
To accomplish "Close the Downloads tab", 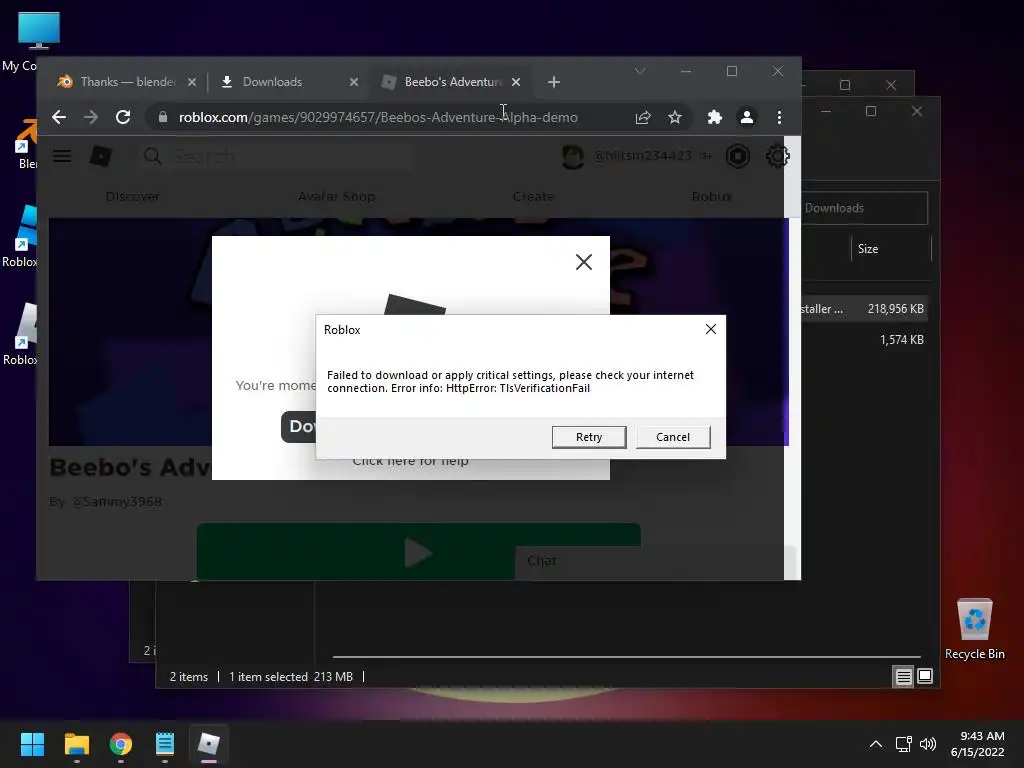I will coord(353,82).
